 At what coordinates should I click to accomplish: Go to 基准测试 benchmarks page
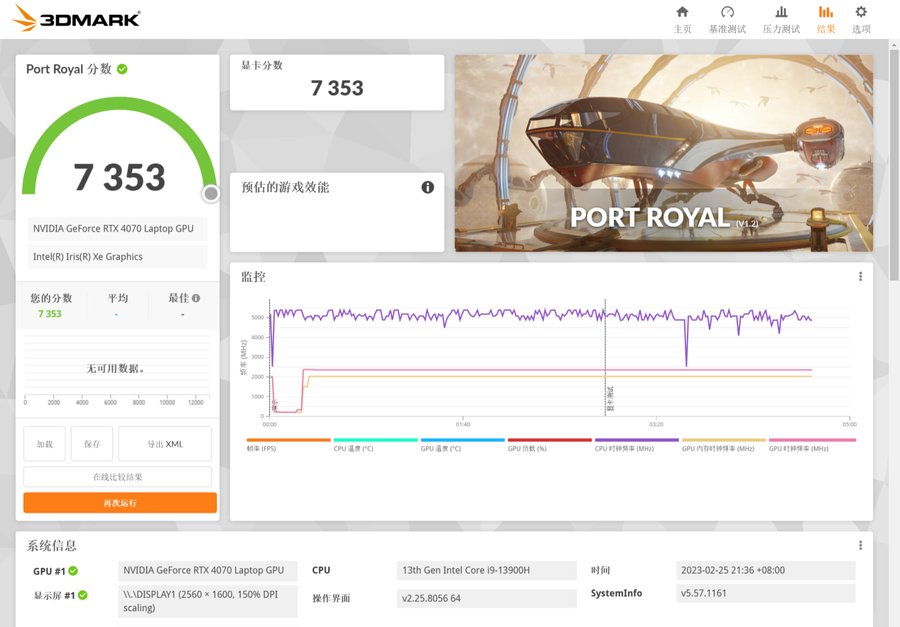(x=727, y=19)
